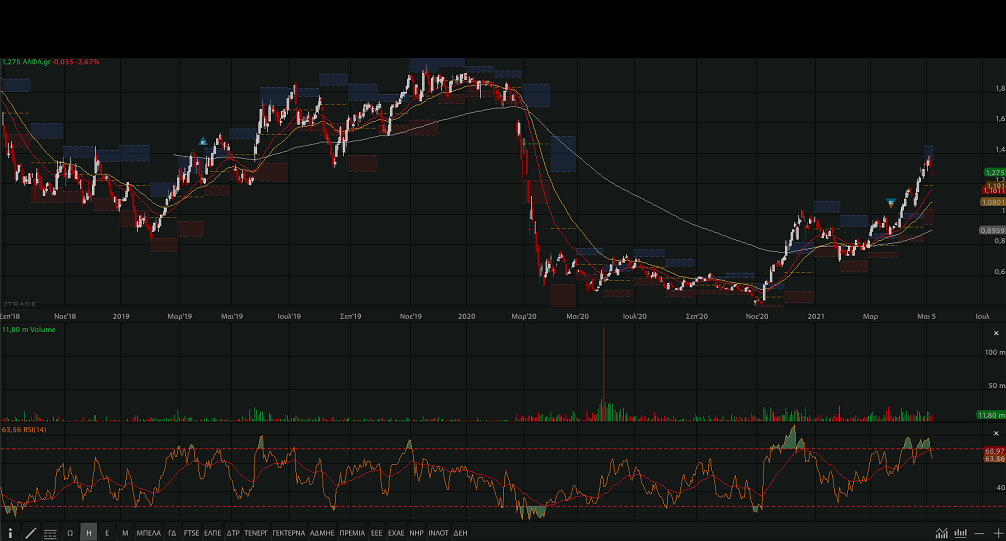This screenshot has width=1006, height=541.
Task: Open the indicators icon left of minus button
Action: 961,533
